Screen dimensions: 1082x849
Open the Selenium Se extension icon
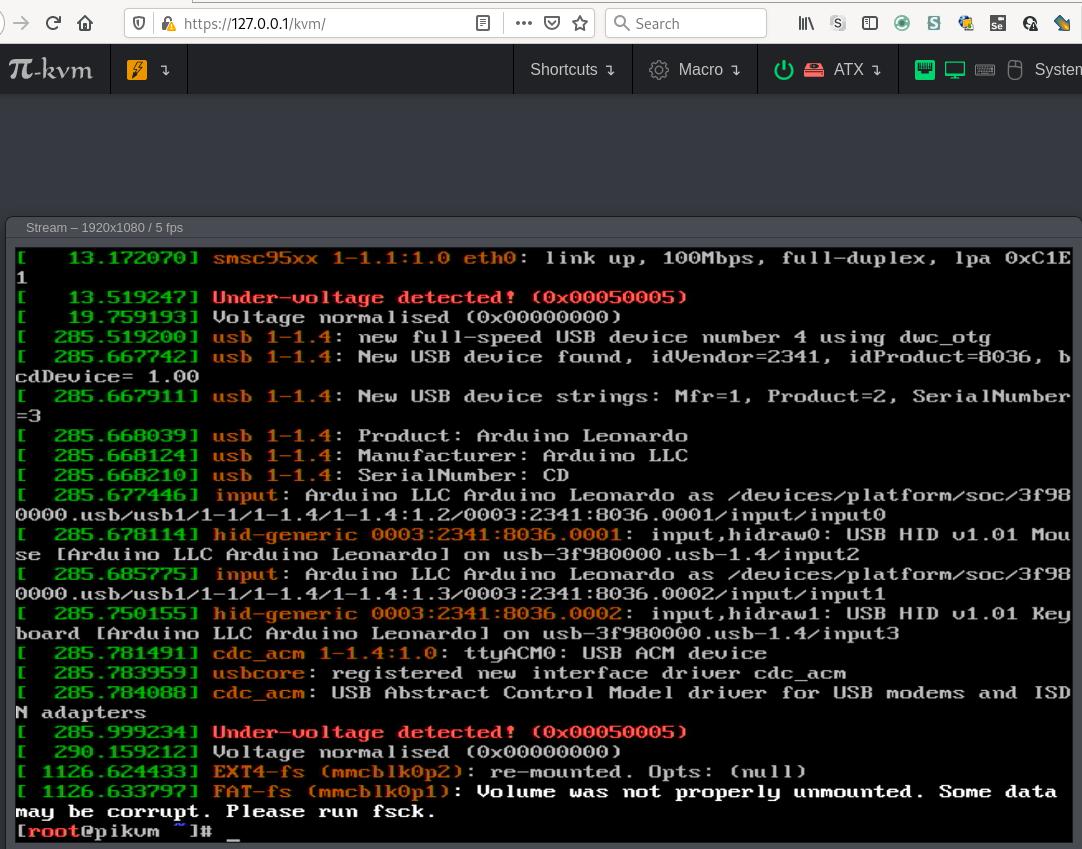(997, 23)
